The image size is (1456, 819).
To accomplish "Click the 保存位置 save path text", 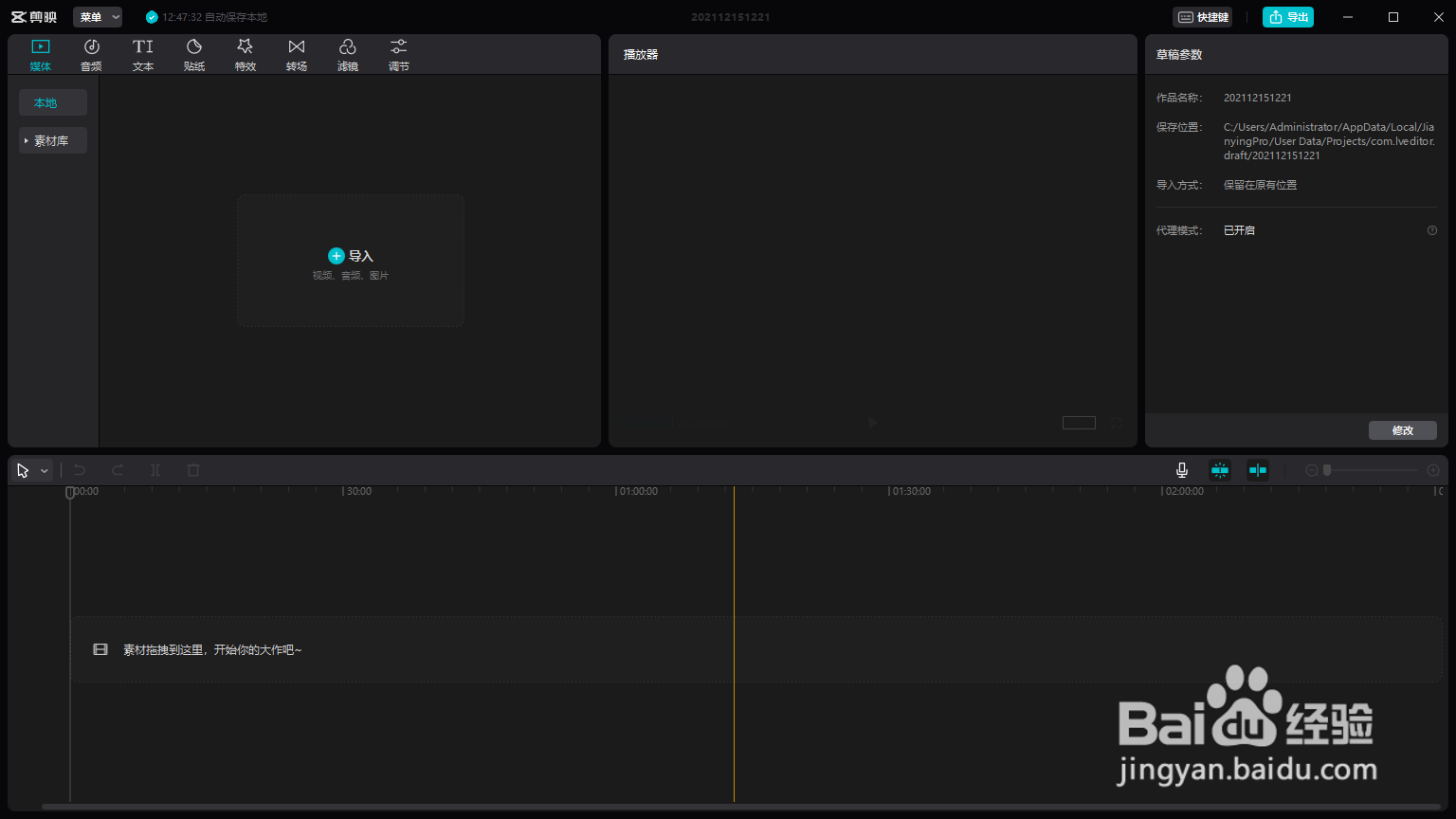I will [x=1329, y=141].
